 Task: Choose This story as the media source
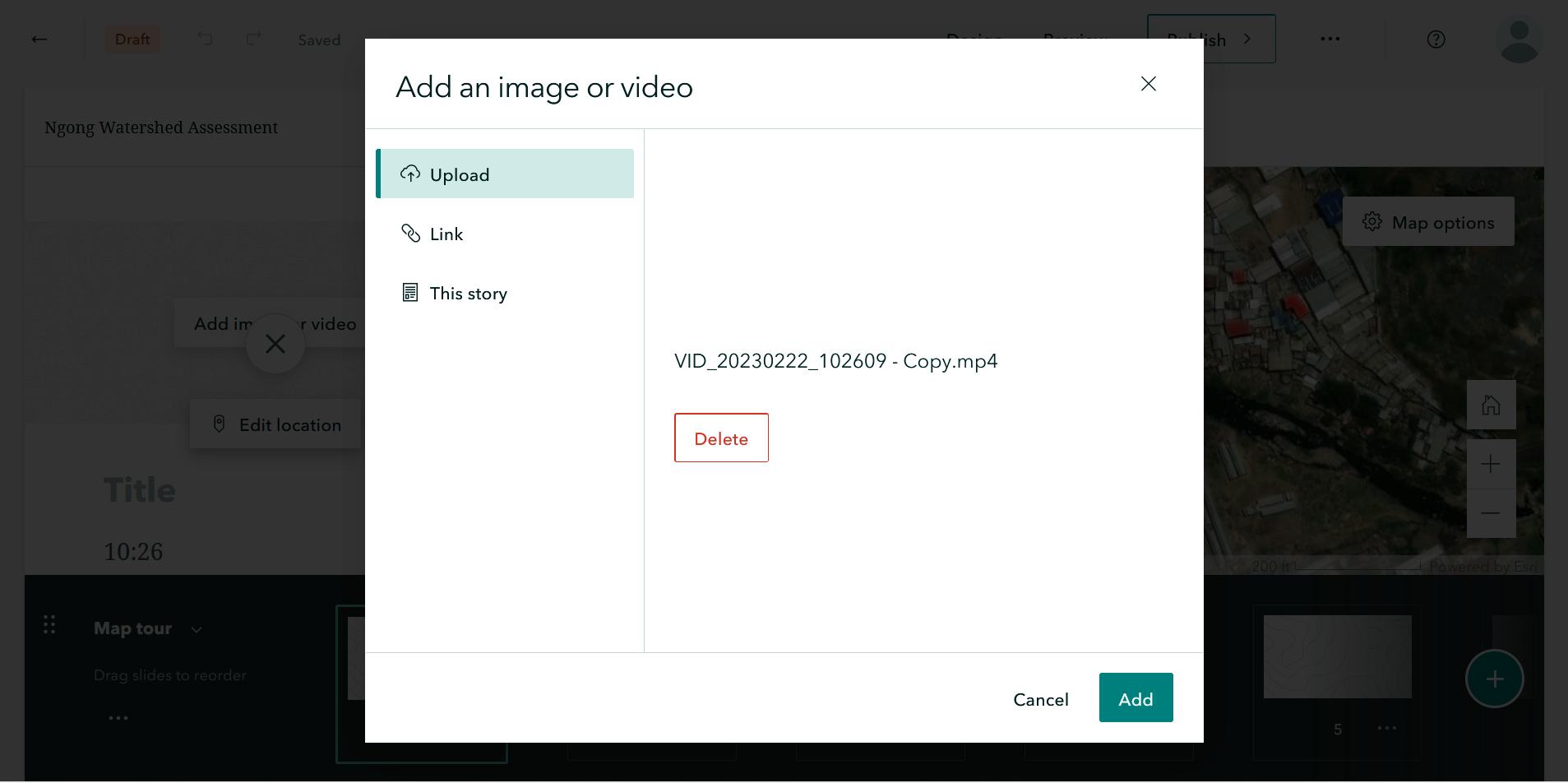[467, 293]
